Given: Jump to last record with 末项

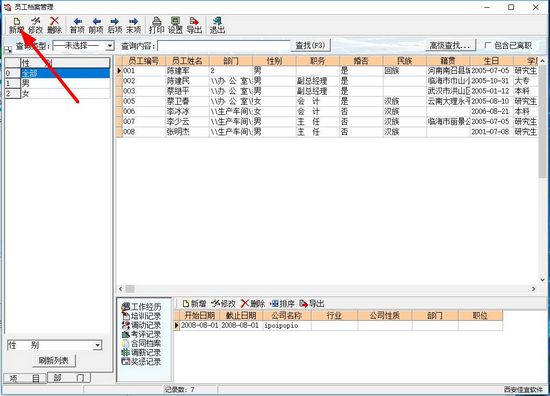Looking at the screenshot, I should pyautogui.click(x=133, y=26).
